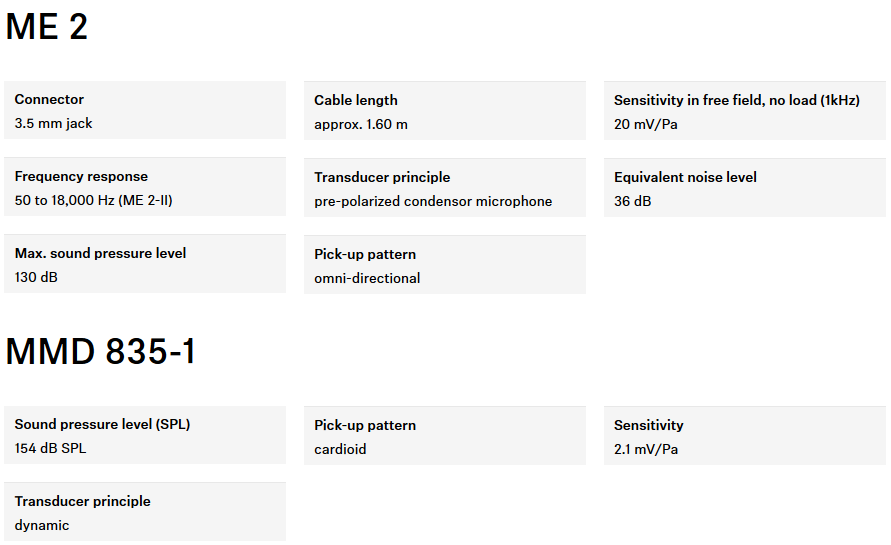The image size is (891, 545).
Task: Click the 3.5 mm jack value
Action: (54, 124)
